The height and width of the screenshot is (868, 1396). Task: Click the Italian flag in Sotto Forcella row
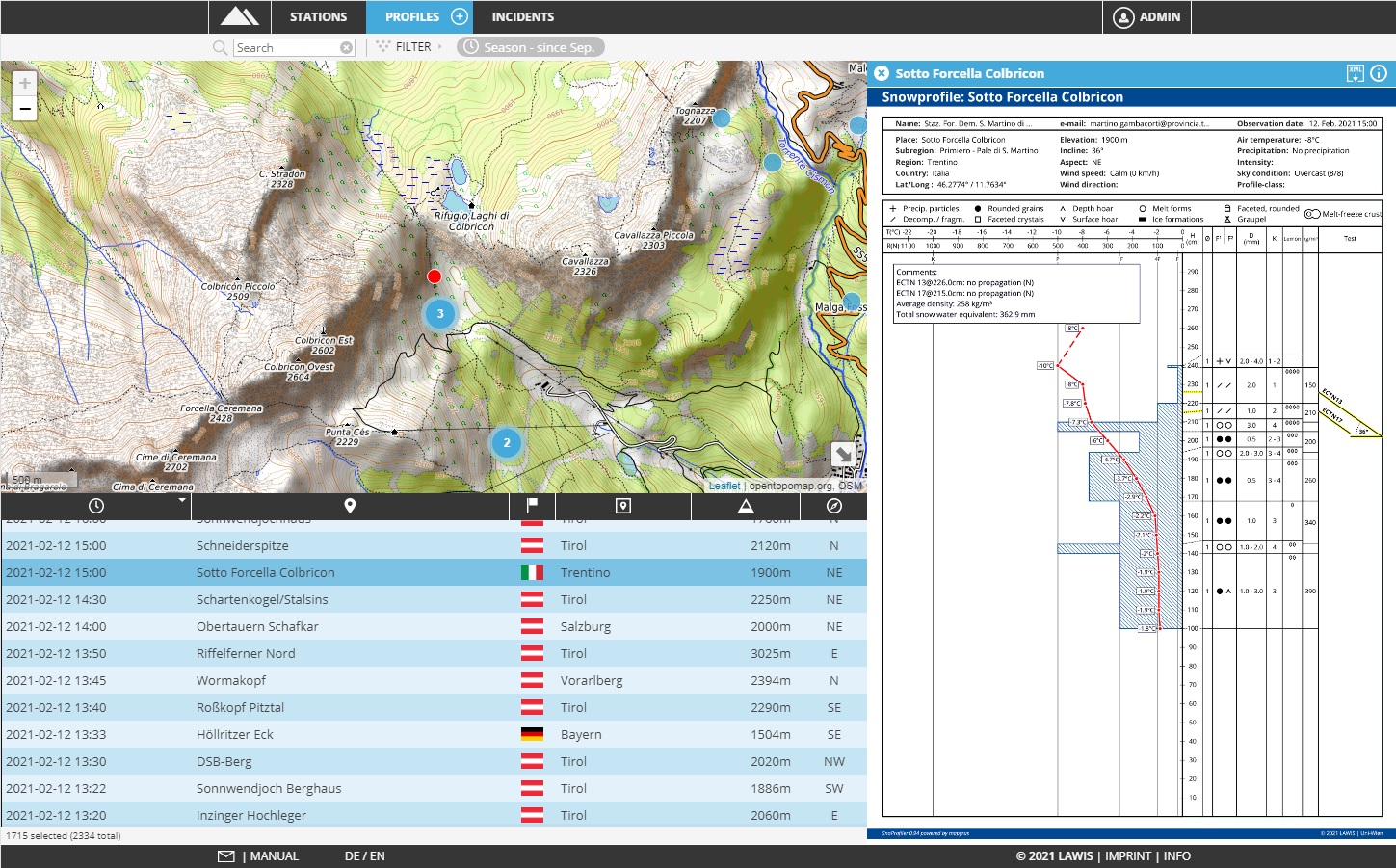pyautogui.click(x=532, y=572)
